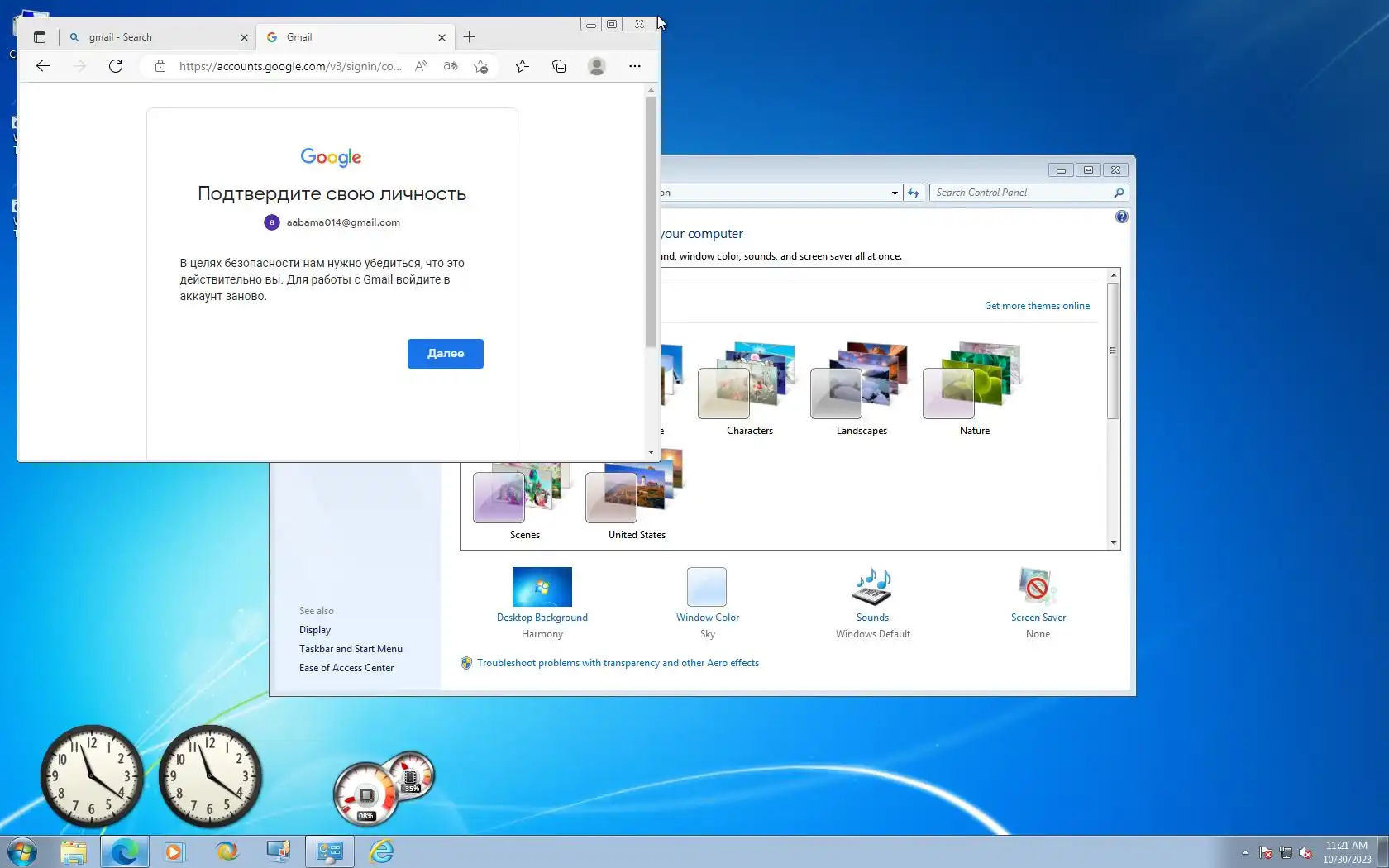Screen dimensions: 1389x868
Task: Click the Translate page icon
Action: coord(451,66)
